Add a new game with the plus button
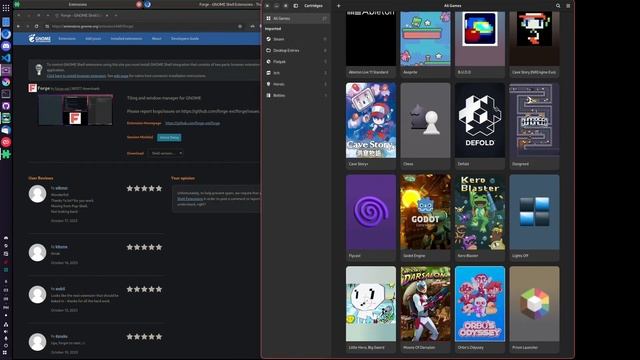The width and height of the screenshot is (640, 360). pos(338,6)
